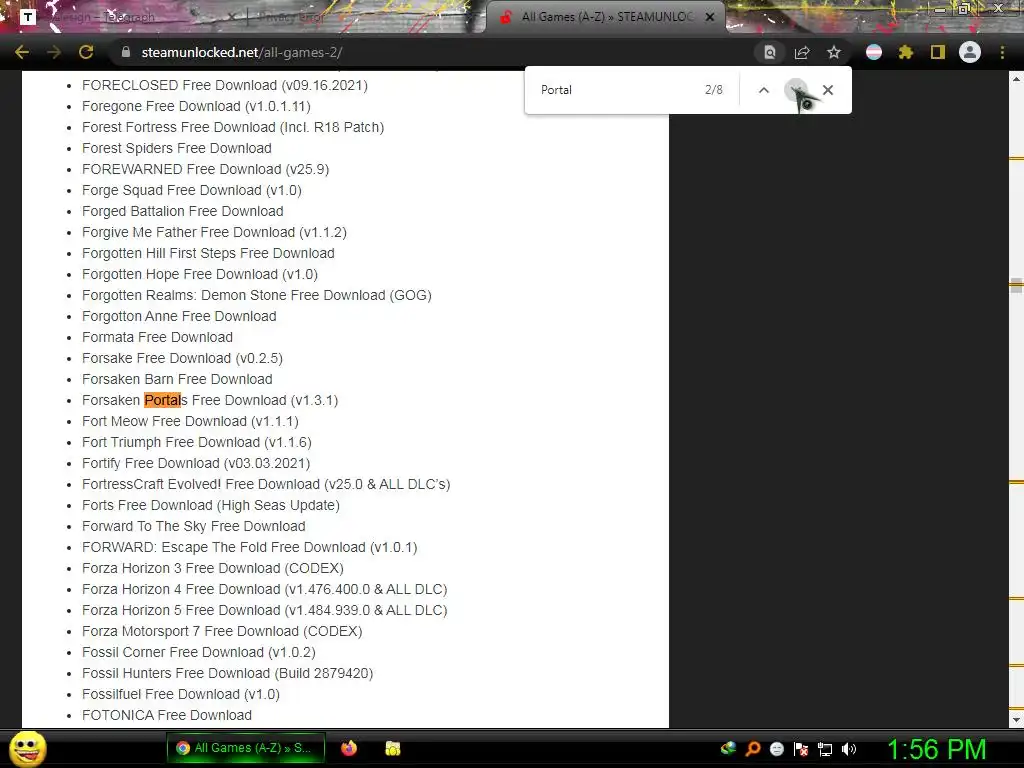The image size is (1024, 768).
Task: Open the volume speaker tray icon
Action: pos(849,749)
